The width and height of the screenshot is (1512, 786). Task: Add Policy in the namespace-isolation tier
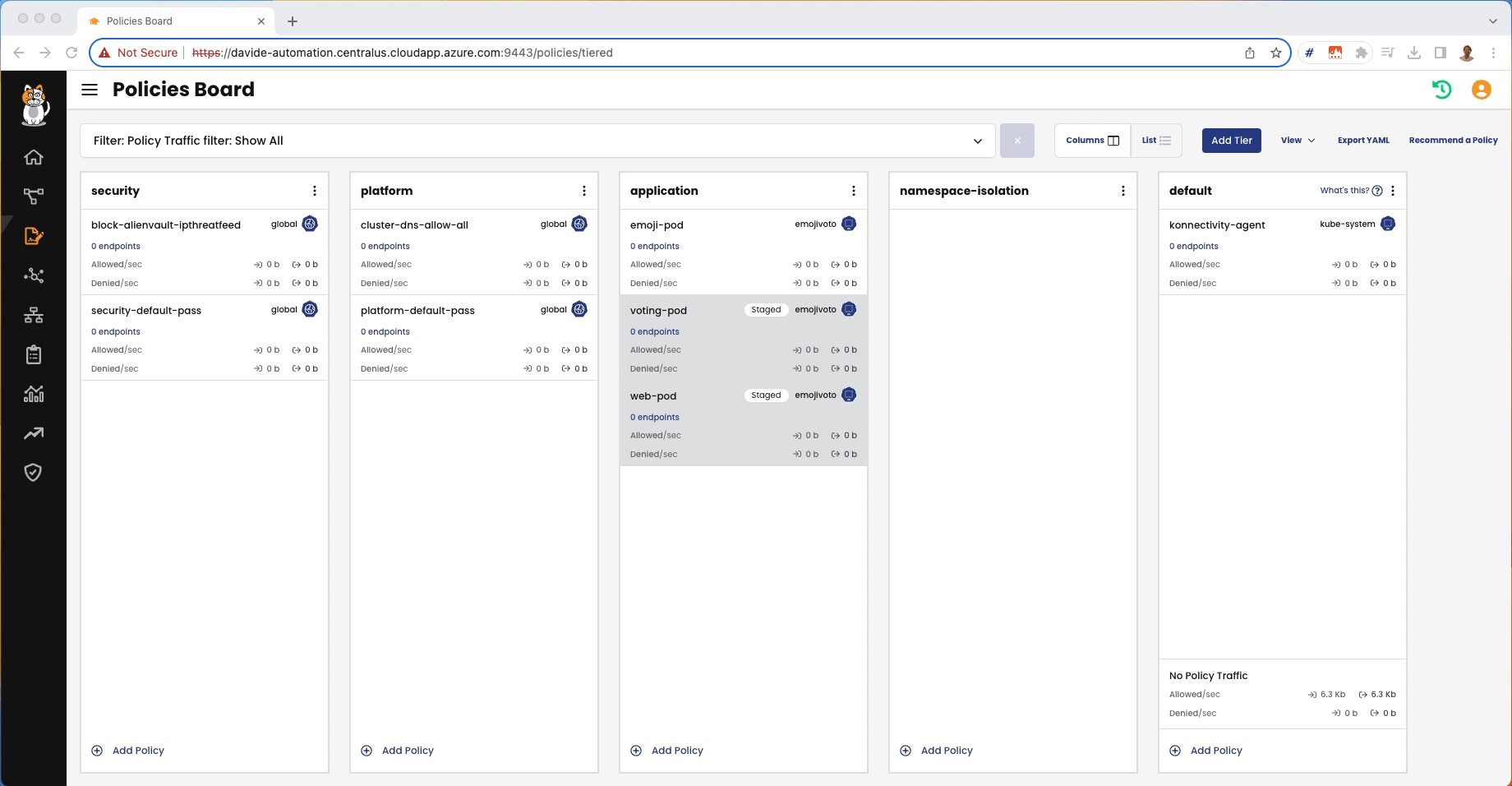936,751
